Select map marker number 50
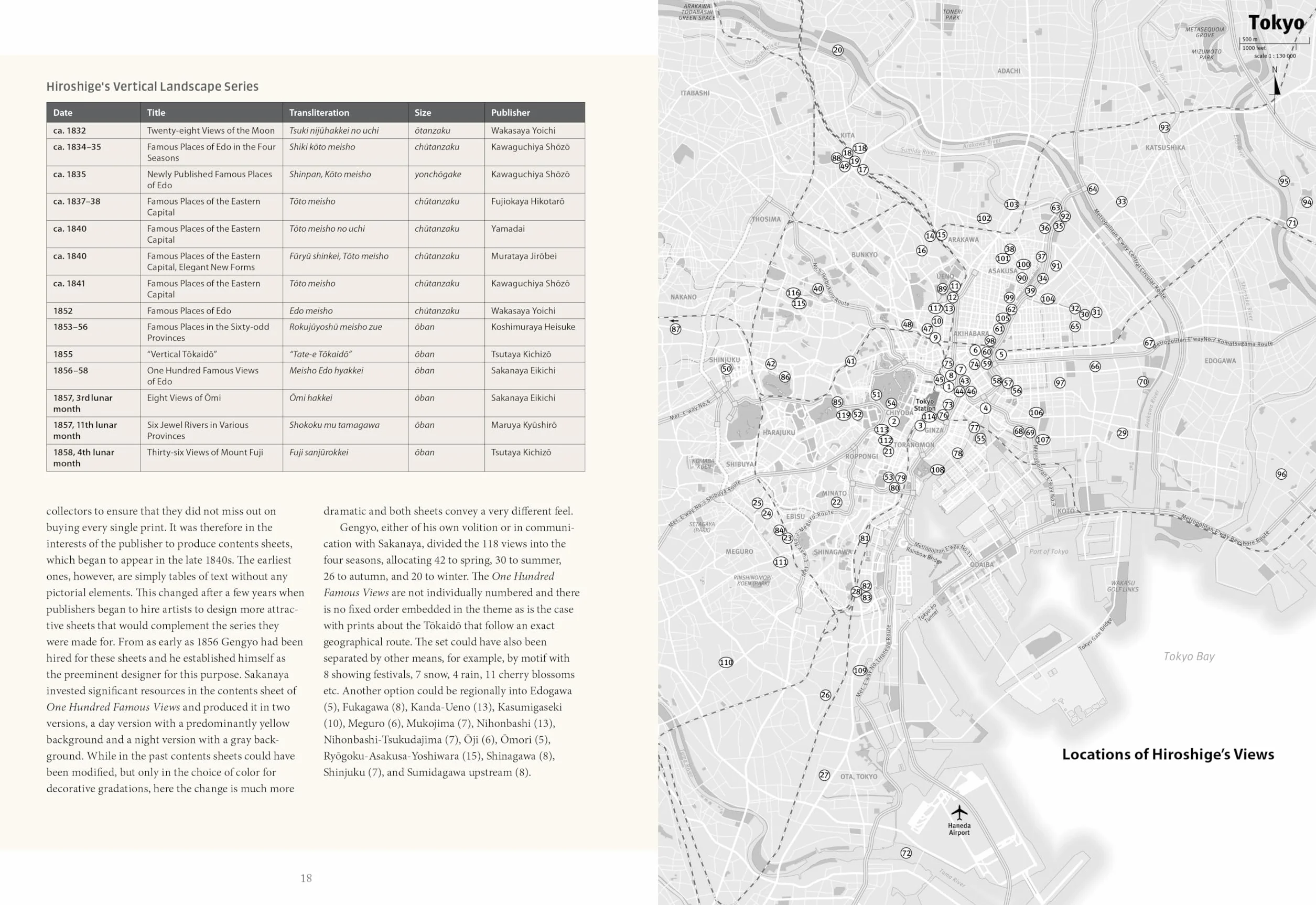The image size is (1316, 905). (726, 369)
